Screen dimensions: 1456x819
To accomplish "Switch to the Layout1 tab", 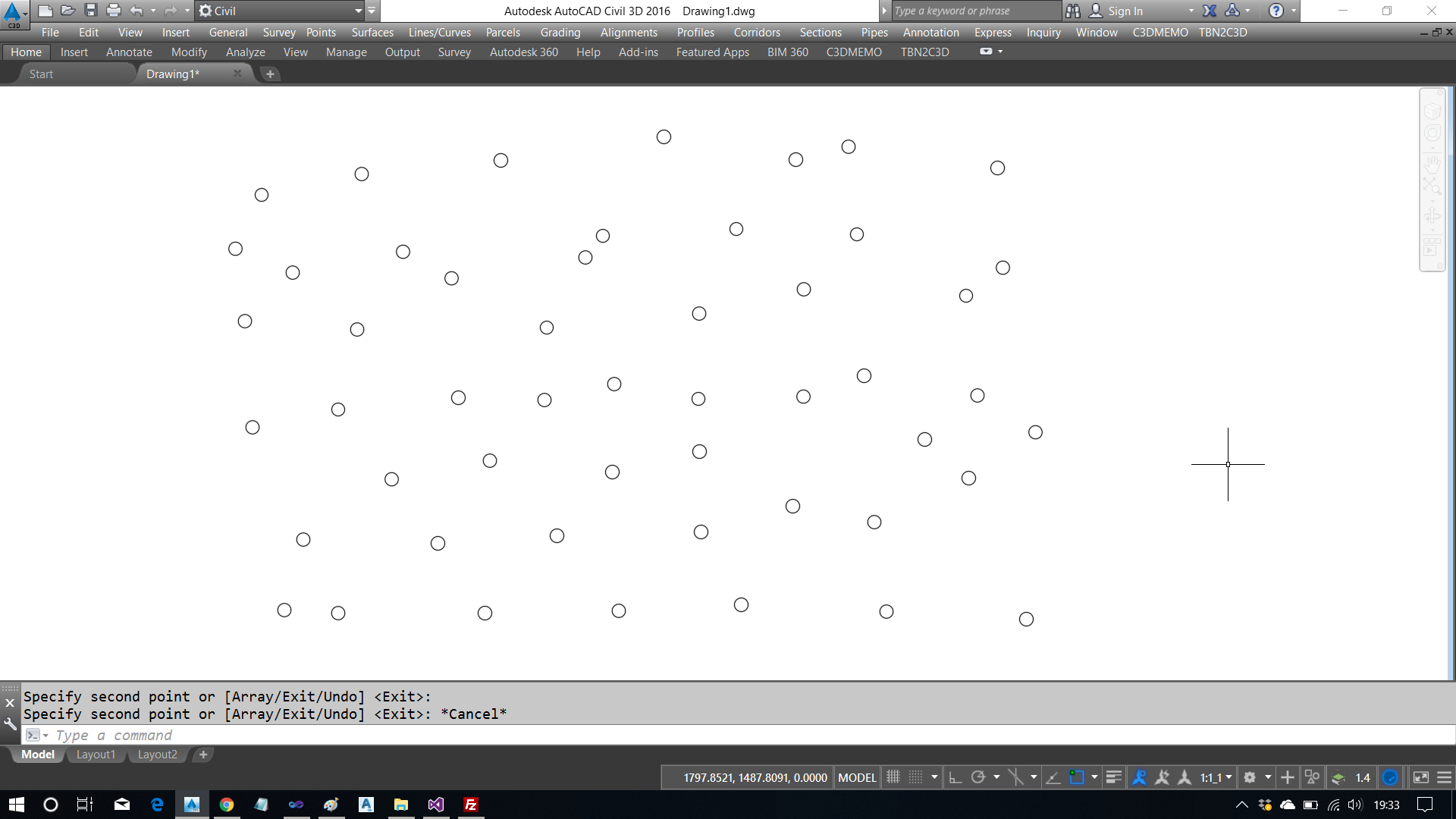I will (96, 755).
